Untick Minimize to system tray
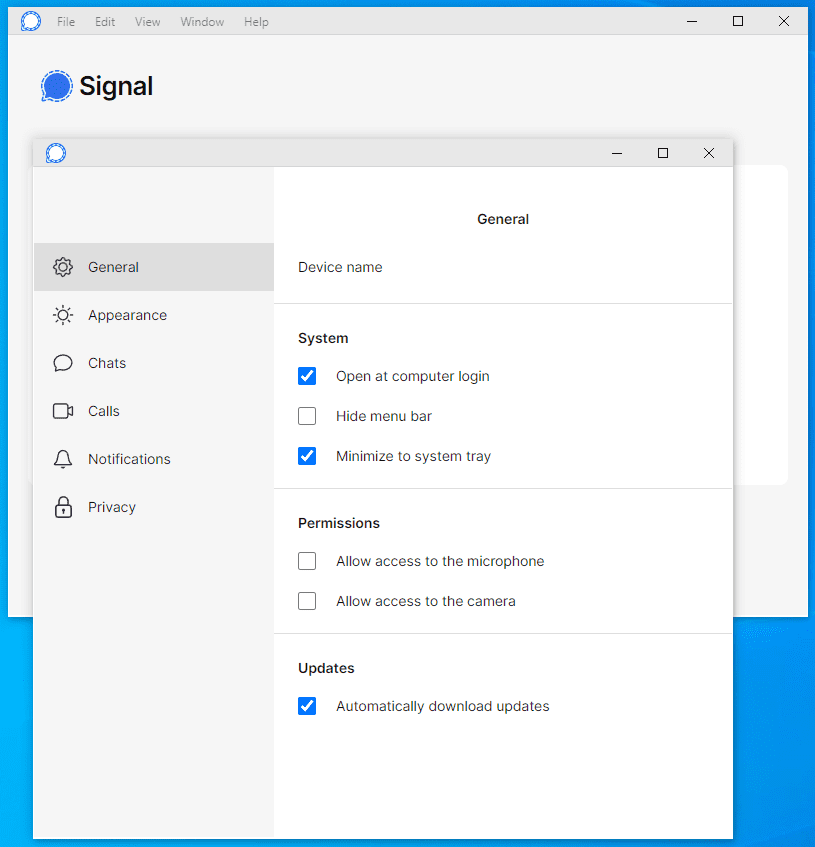The width and height of the screenshot is (815, 847). click(x=307, y=456)
